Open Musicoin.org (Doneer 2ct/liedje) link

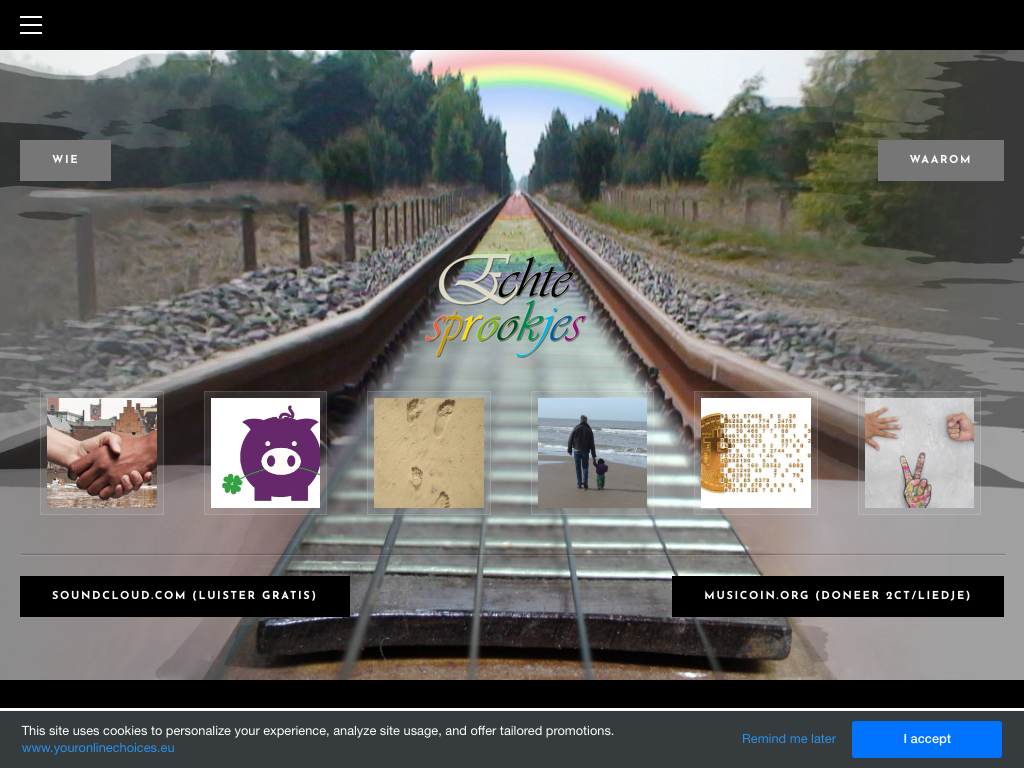coord(838,596)
